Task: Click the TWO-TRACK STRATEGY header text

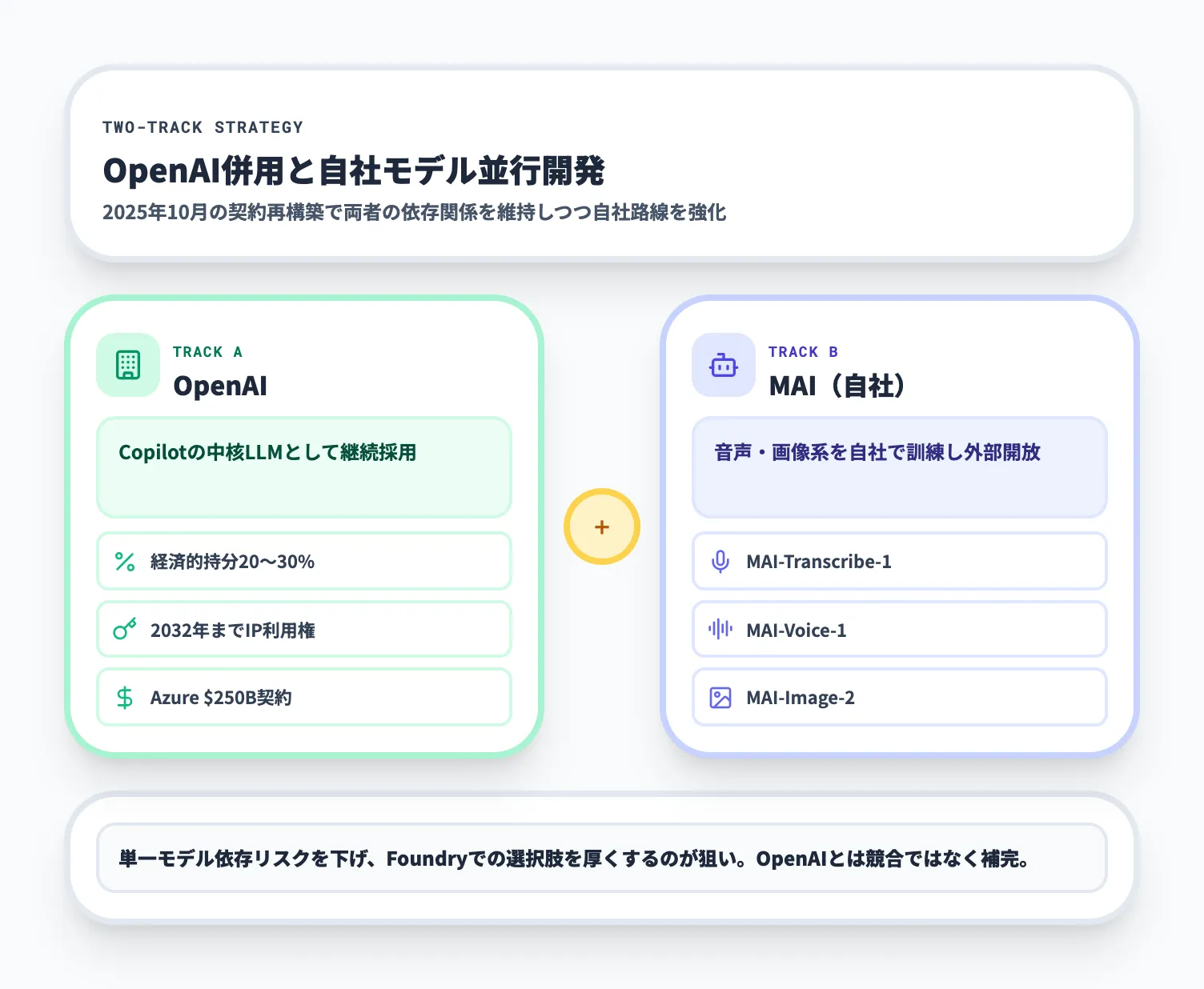Action: click(x=203, y=126)
